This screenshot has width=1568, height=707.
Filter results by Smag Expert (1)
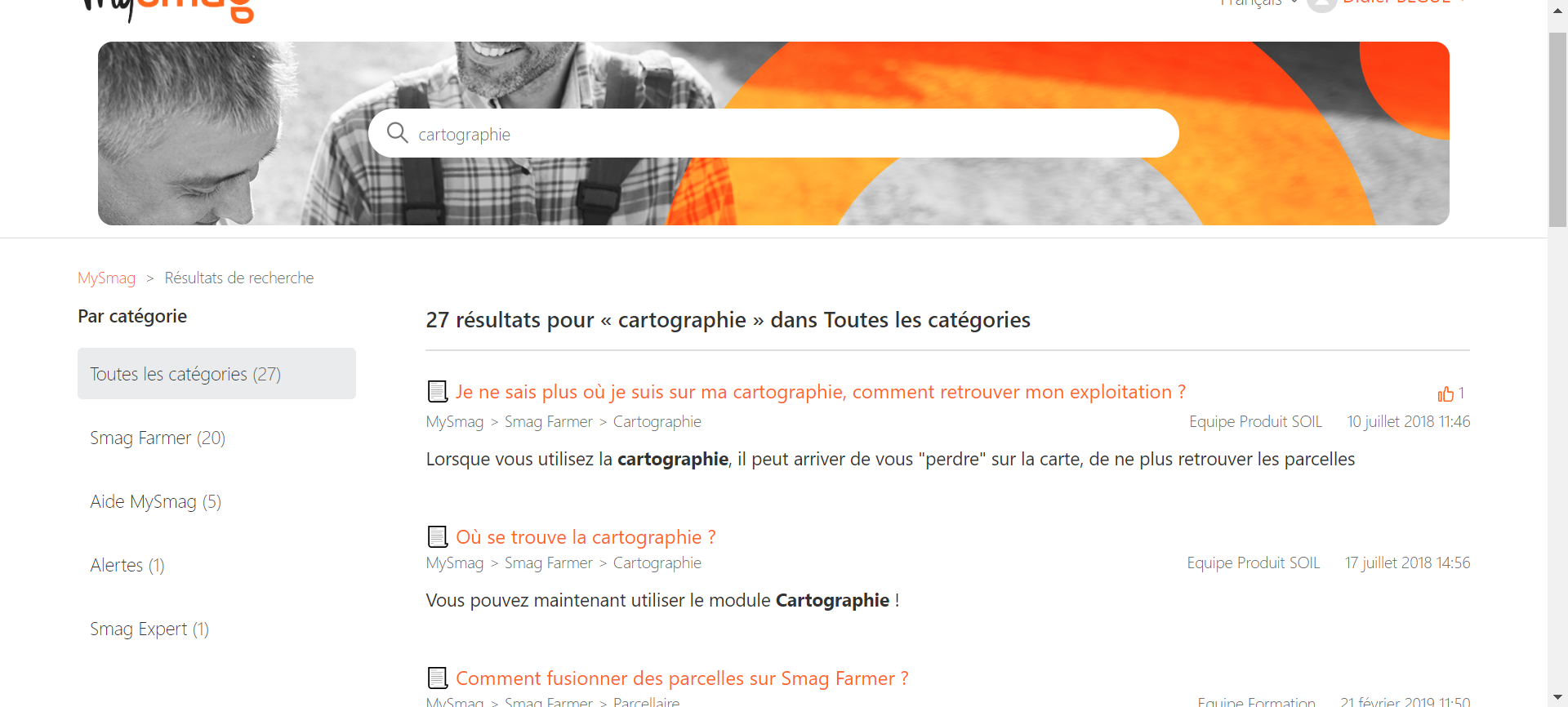pyautogui.click(x=149, y=629)
